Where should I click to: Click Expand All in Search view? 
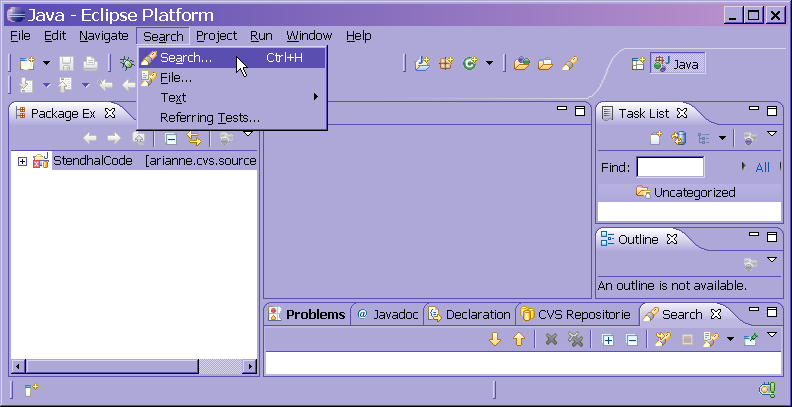(x=608, y=340)
